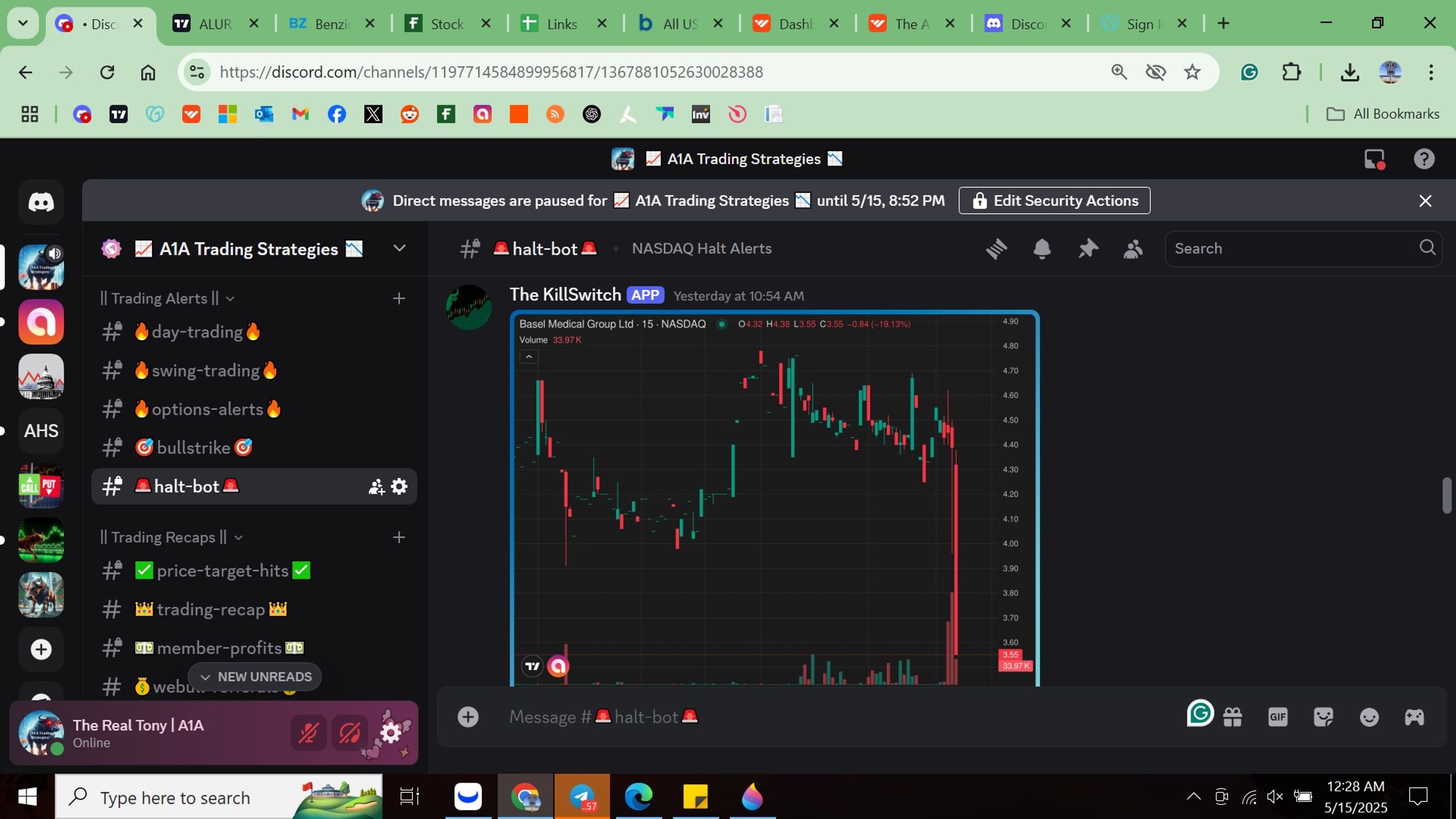The height and width of the screenshot is (819, 1456).
Task: Toggle headphone deafen button
Action: [349, 733]
